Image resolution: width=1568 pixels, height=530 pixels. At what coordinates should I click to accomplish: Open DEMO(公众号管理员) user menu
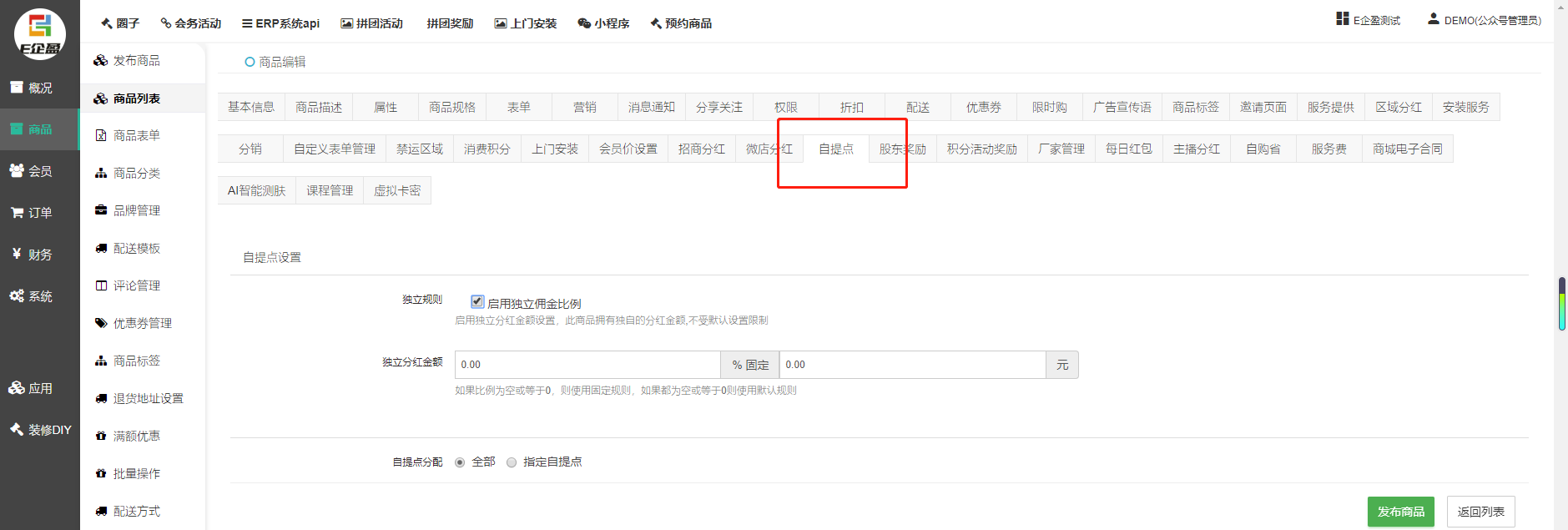coord(1485,20)
